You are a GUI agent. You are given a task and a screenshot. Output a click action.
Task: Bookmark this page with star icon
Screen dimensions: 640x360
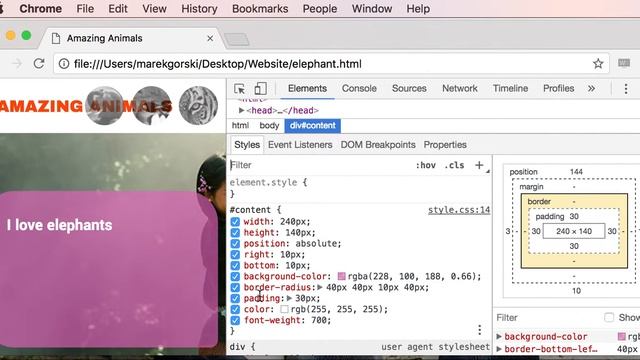point(598,63)
